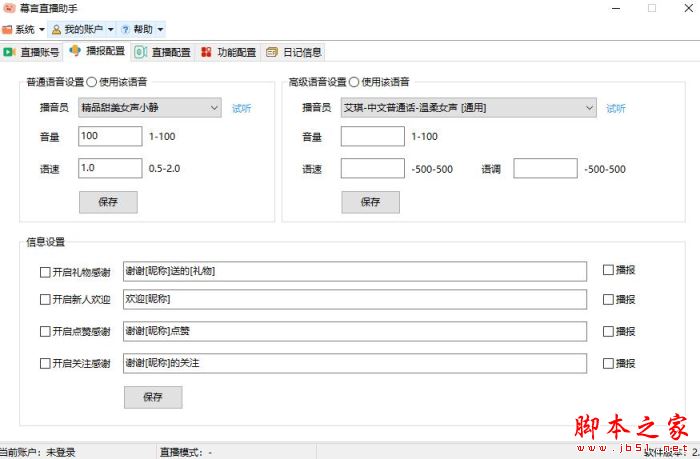Enable the 开启关注感谢 checkbox

tap(45, 363)
